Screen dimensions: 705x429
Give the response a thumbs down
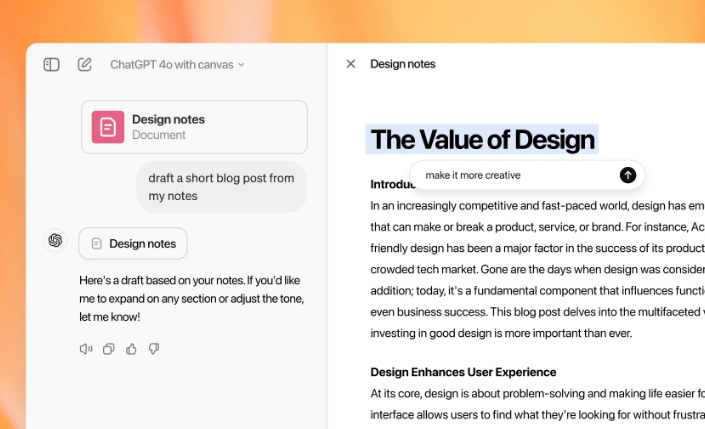tap(154, 349)
